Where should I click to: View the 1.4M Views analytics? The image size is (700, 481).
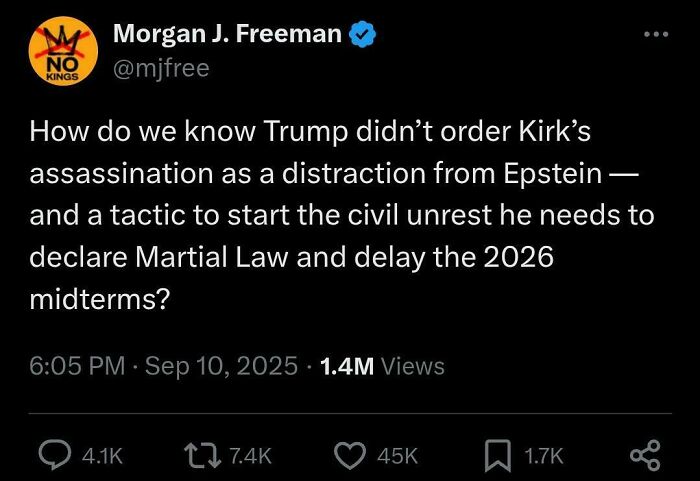pyautogui.click(x=379, y=366)
